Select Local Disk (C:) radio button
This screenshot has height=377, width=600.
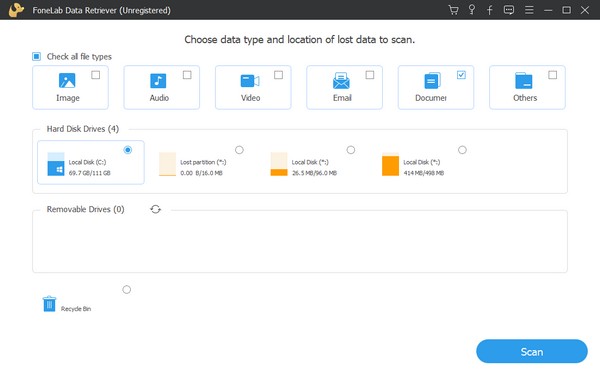[128, 150]
